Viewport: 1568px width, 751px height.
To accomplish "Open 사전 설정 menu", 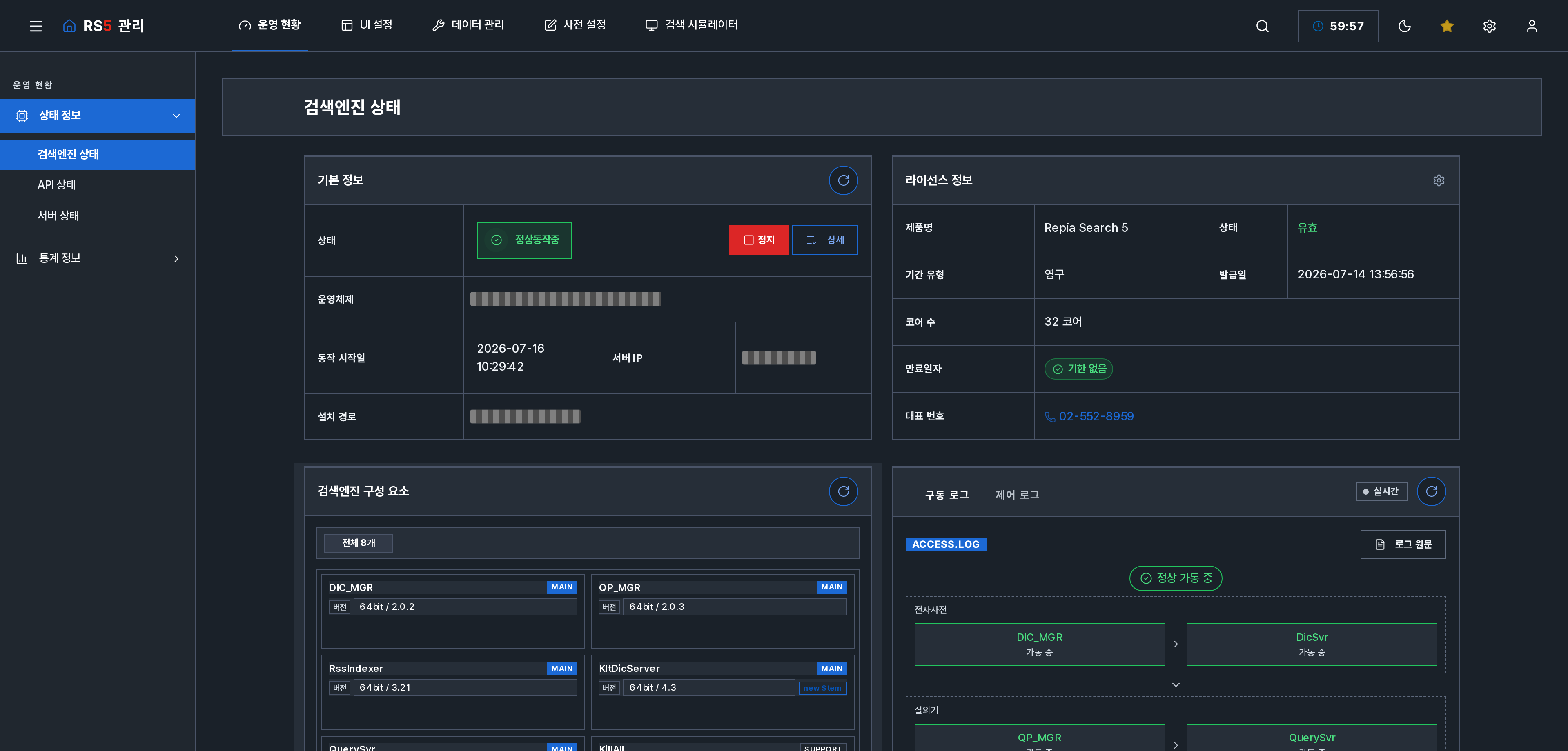I will (x=575, y=25).
